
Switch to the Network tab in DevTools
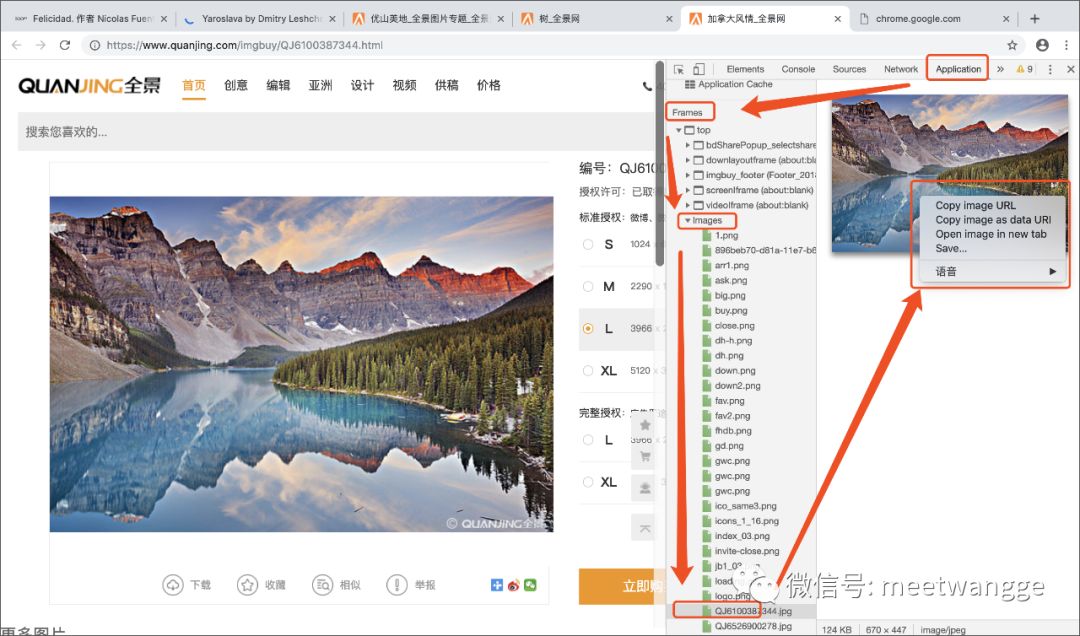[x=900, y=69]
